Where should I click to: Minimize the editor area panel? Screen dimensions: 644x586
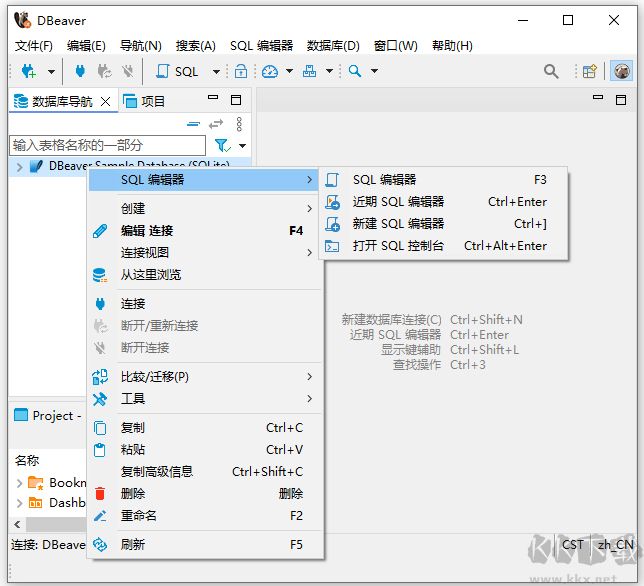[598, 97]
